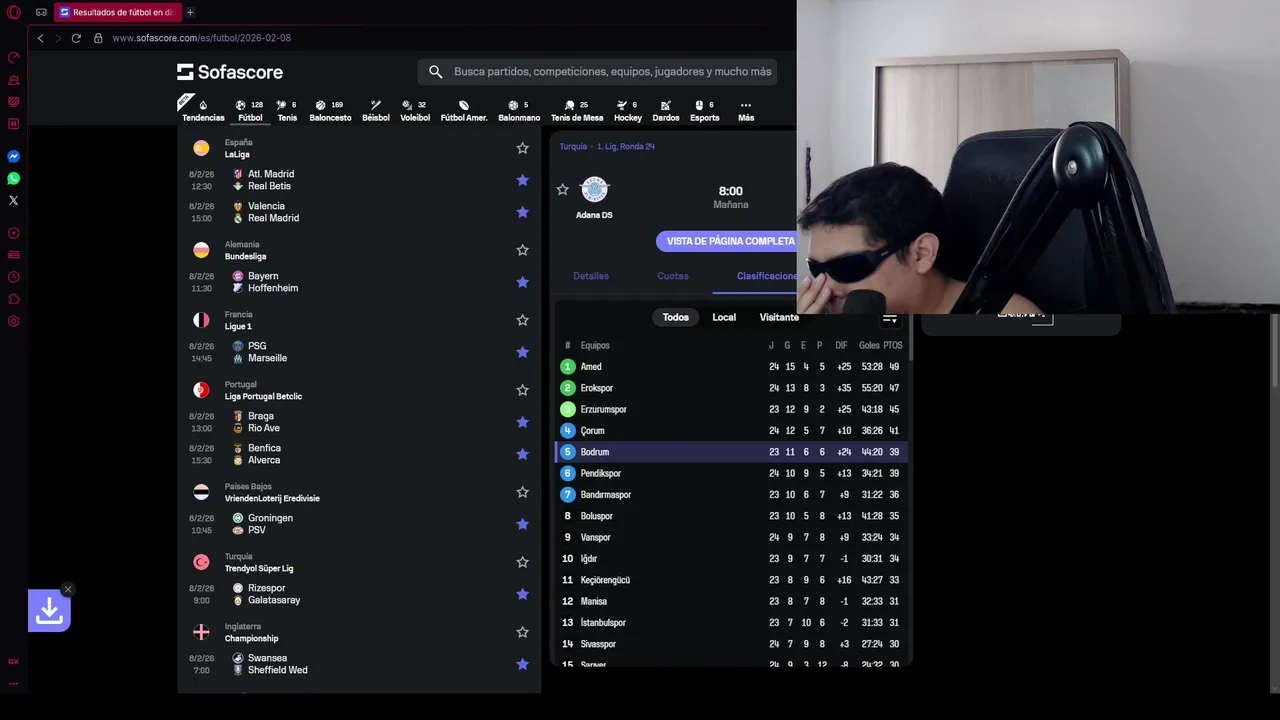Select the Local standings filter
This screenshot has height=720, width=1280.
point(724,317)
